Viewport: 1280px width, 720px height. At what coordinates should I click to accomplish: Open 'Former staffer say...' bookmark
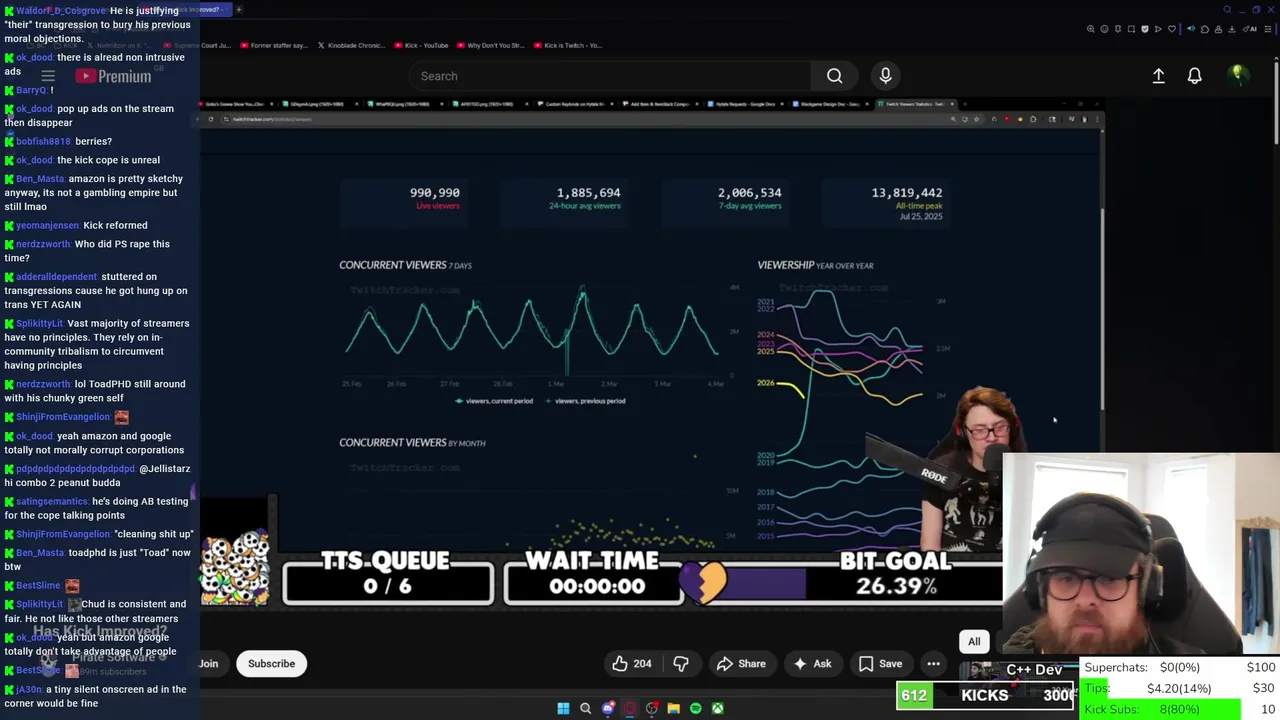(272, 45)
